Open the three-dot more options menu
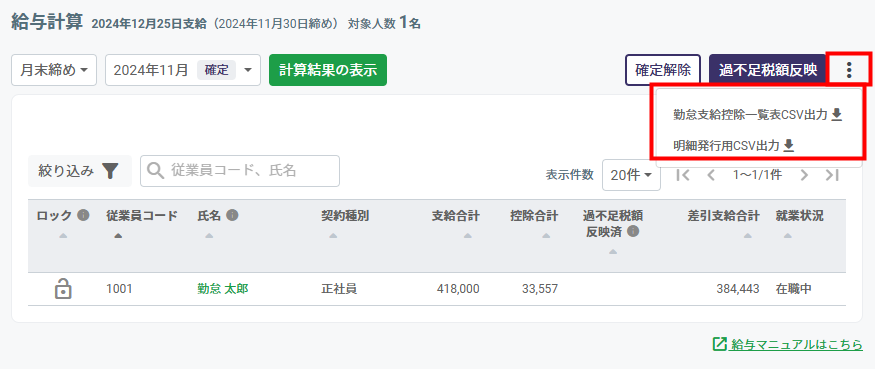The height and width of the screenshot is (369, 875). point(849,70)
